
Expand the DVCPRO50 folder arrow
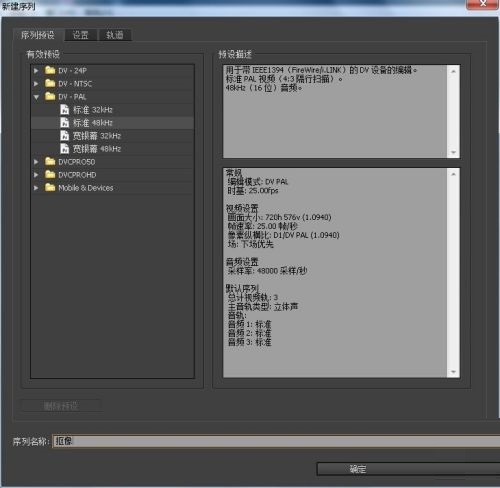tap(36, 162)
